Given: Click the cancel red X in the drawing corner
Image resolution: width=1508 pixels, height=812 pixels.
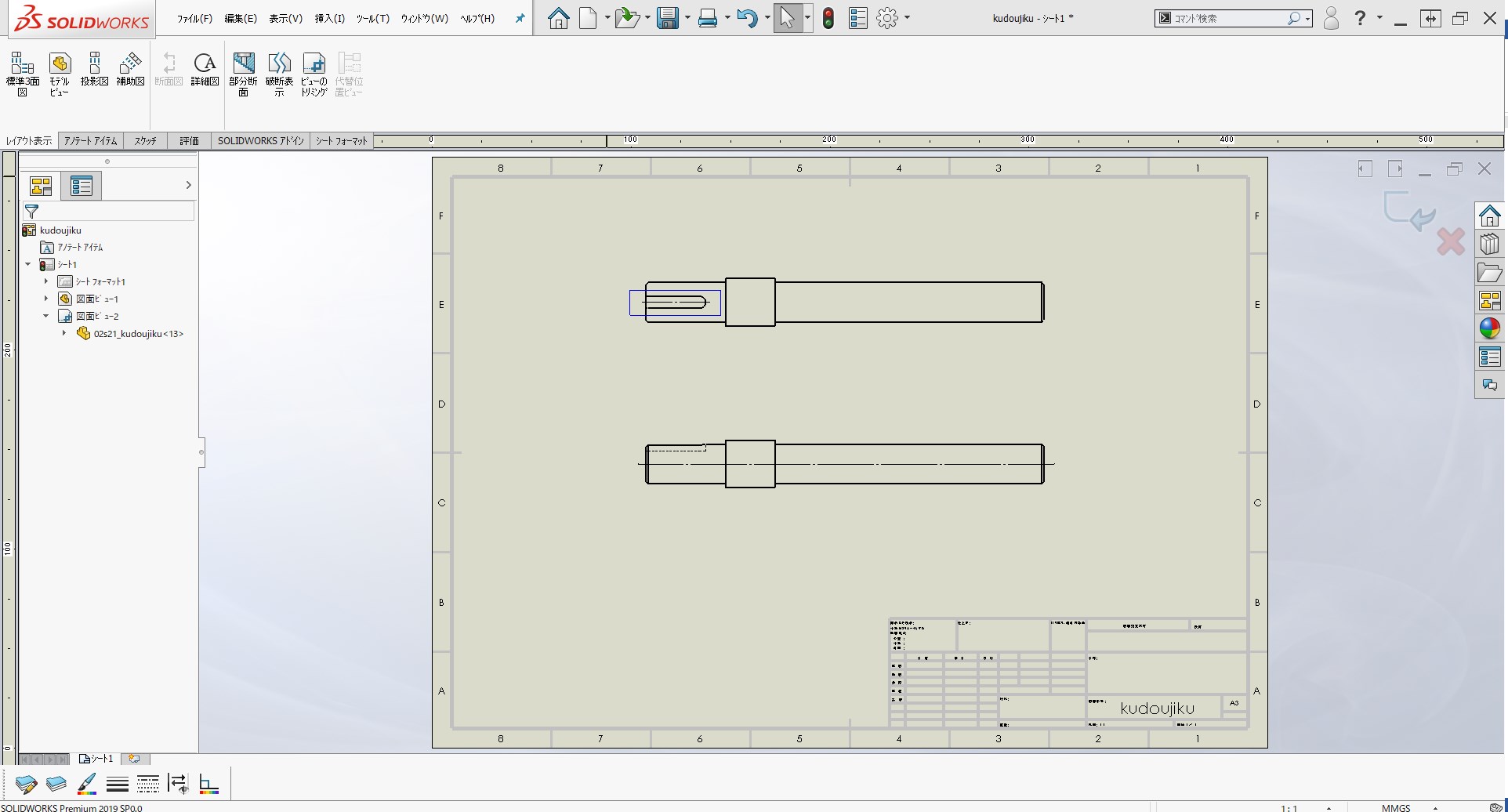Looking at the screenshot, I should 1450,241.
